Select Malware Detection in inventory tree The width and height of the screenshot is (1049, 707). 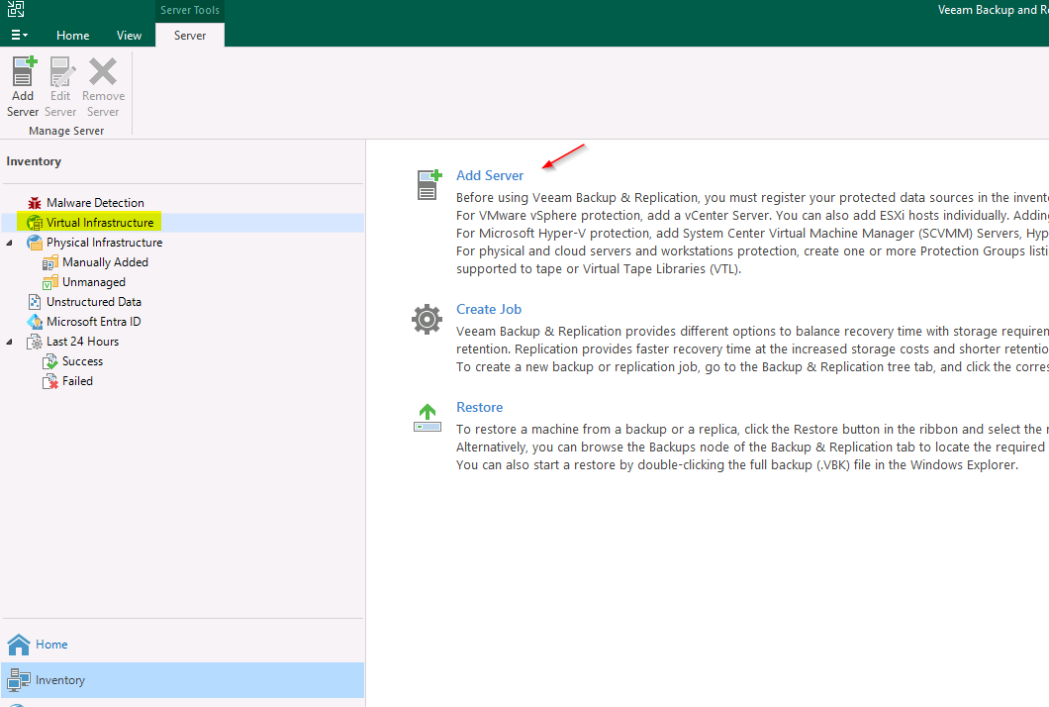[x=95, y=203]
